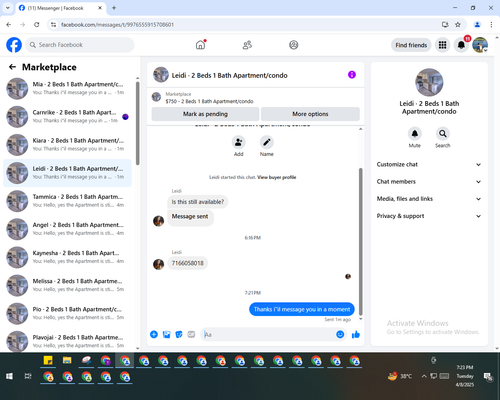The image size is (500, 400).
Task: Expand Privacy & support section
Action: point(429,216)
